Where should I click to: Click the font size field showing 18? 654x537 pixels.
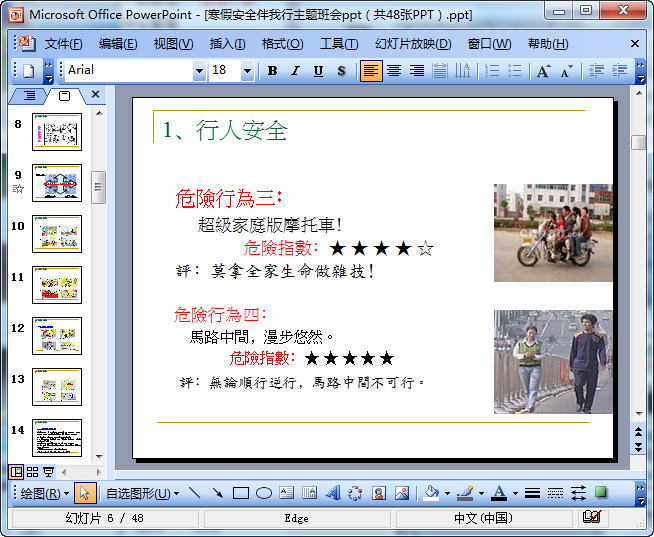click(225, 70)
